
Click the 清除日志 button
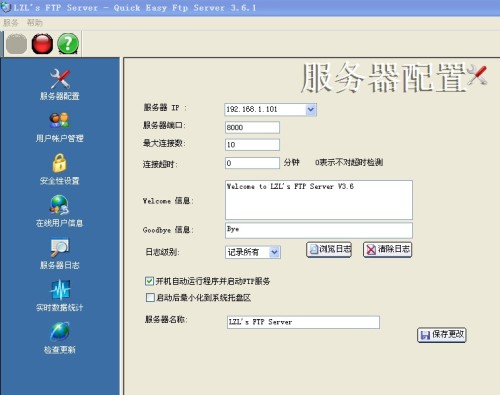tap(387, 249)
